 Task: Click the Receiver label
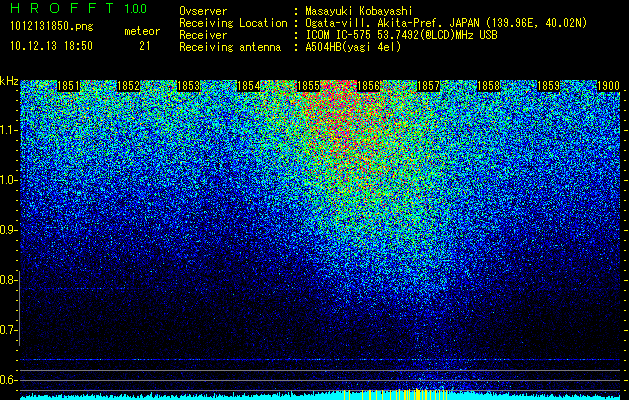tap(203, 35)
